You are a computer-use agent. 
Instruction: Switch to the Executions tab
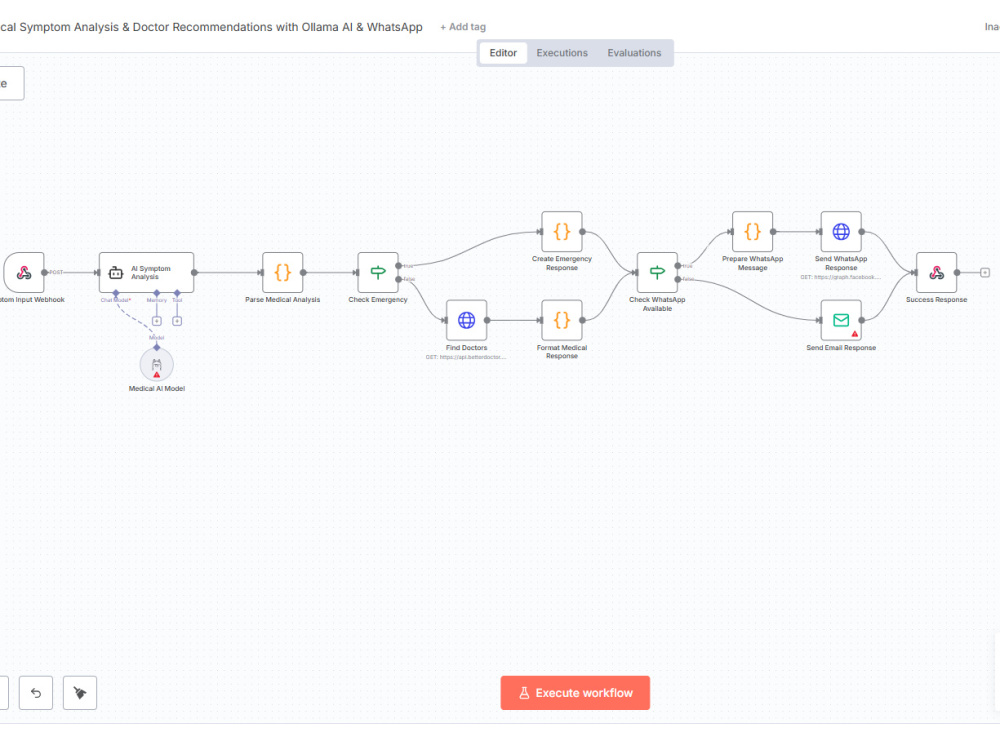tap(562, 53)
